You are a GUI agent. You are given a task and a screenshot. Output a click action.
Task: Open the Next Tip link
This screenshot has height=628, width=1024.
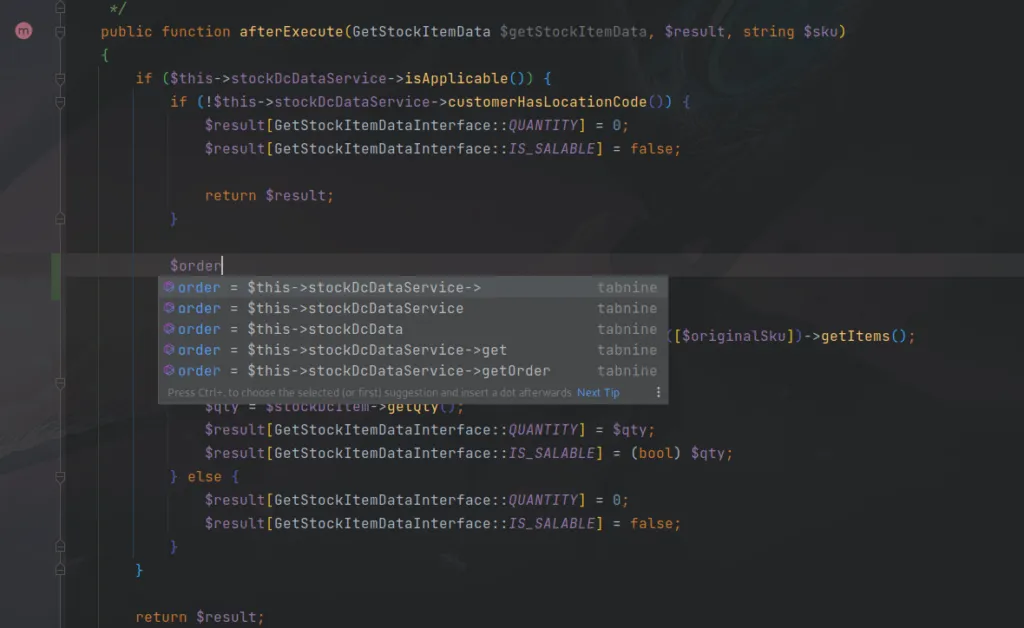[597, 392]
